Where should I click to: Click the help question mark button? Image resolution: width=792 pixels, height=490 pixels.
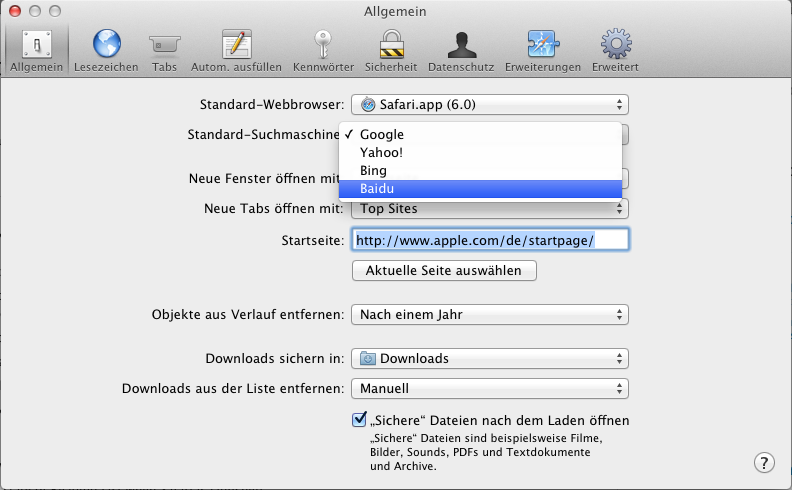tap(764, 462)
